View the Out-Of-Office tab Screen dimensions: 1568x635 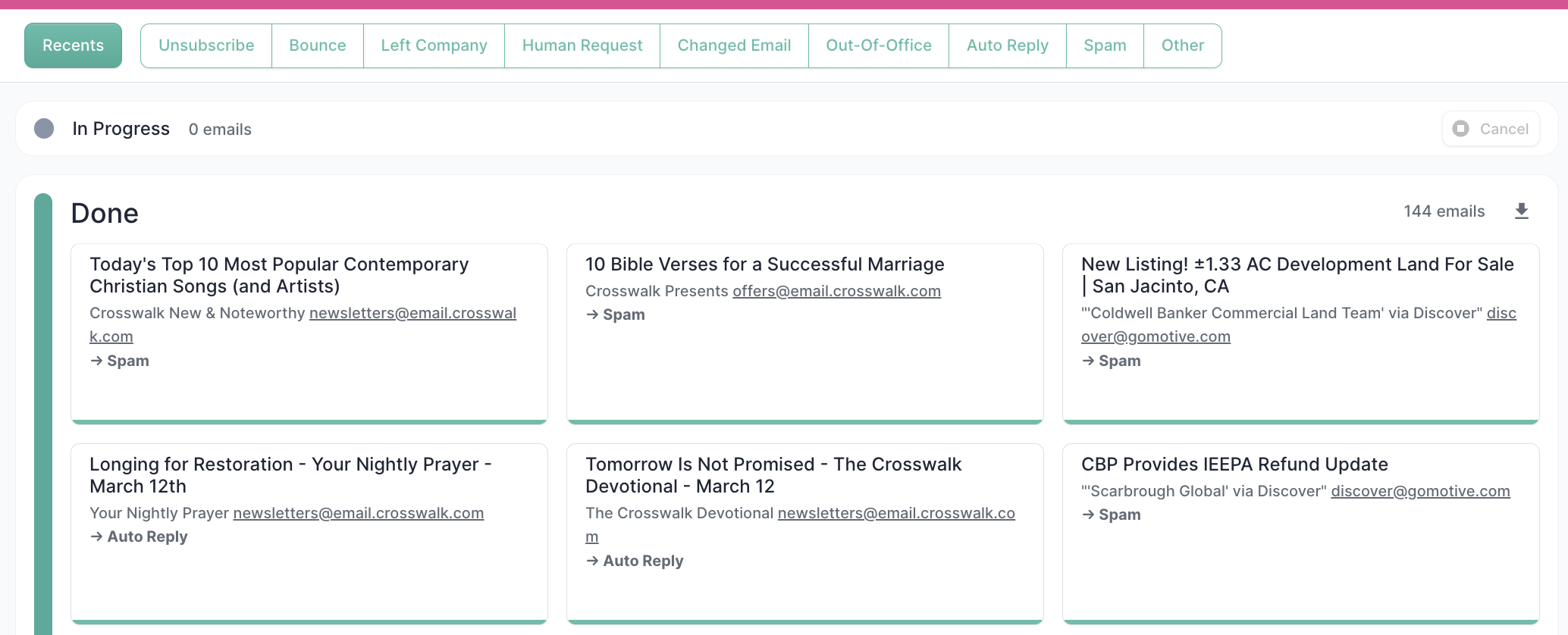point(879,45)
